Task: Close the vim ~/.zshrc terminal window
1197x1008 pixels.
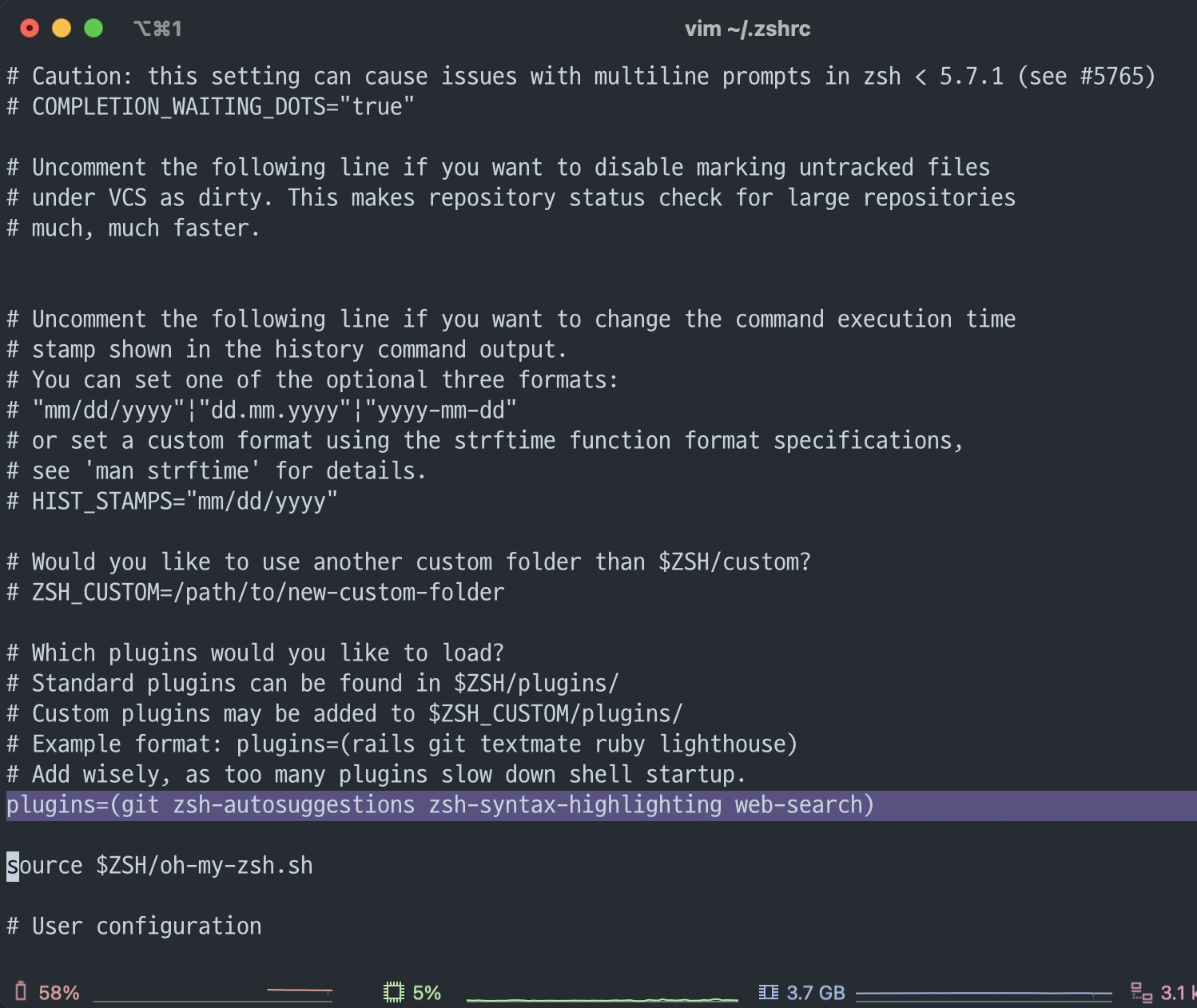Action: coord(30,29)
